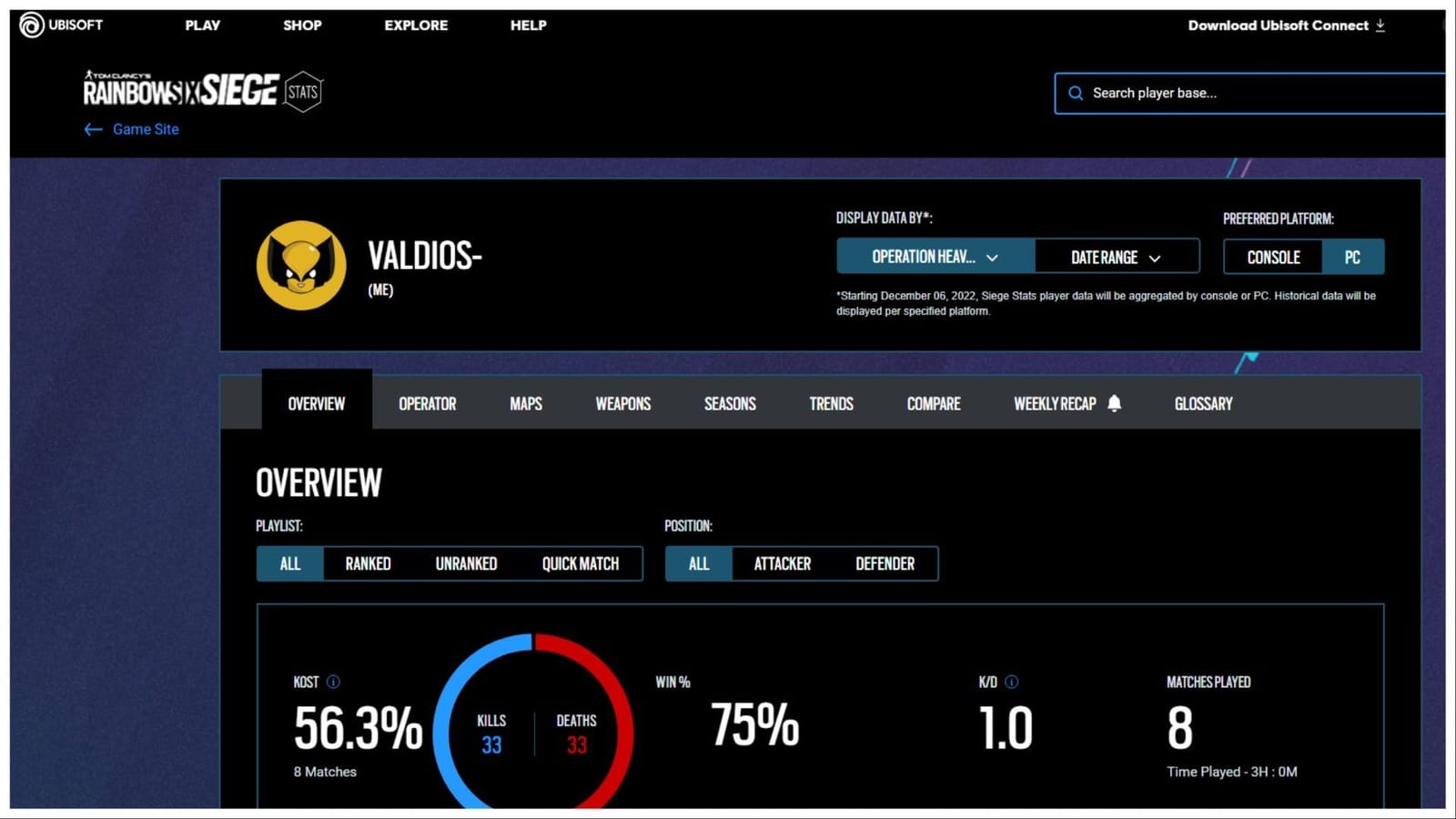Viewport: 1456px width, 819px height.
Task: Open the Weapons stats tab
Action: click(x=622, y=403)
